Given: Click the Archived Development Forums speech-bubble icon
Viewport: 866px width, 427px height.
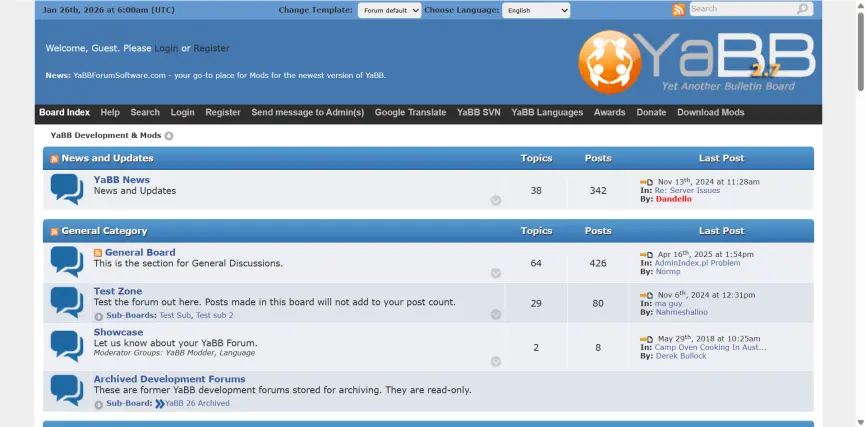Looking at the screenshot, I should [x=67, y=390].
